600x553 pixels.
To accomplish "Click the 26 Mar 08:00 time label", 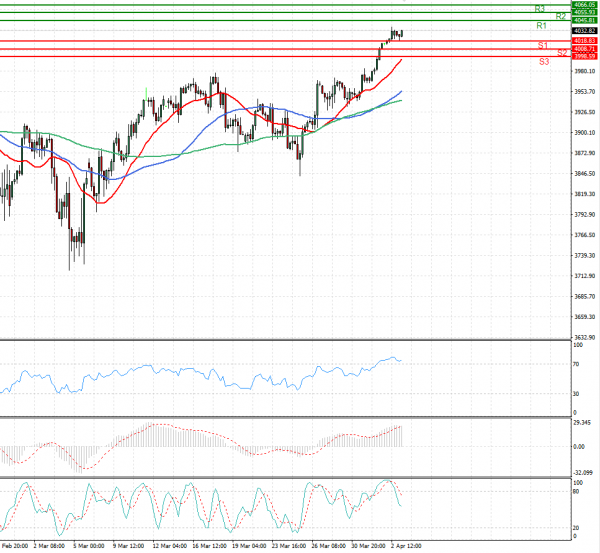I will [x=329, y=546].
